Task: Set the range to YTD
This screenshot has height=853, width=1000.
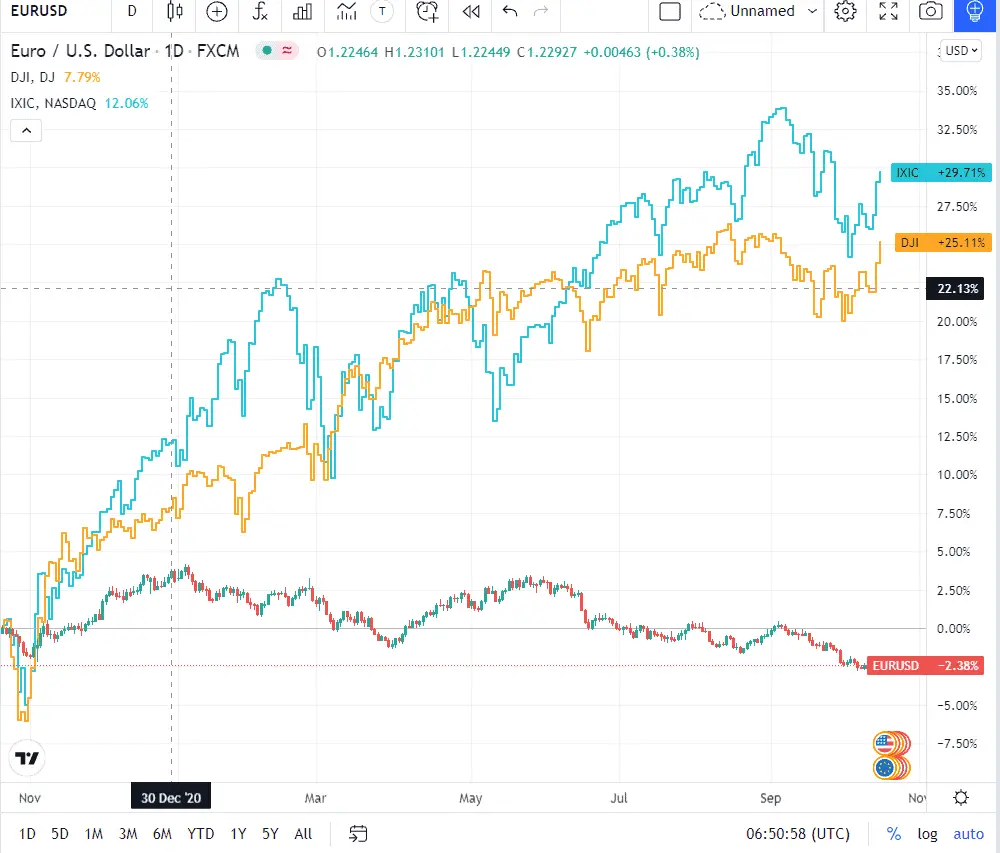Action: tap(201, 833)
